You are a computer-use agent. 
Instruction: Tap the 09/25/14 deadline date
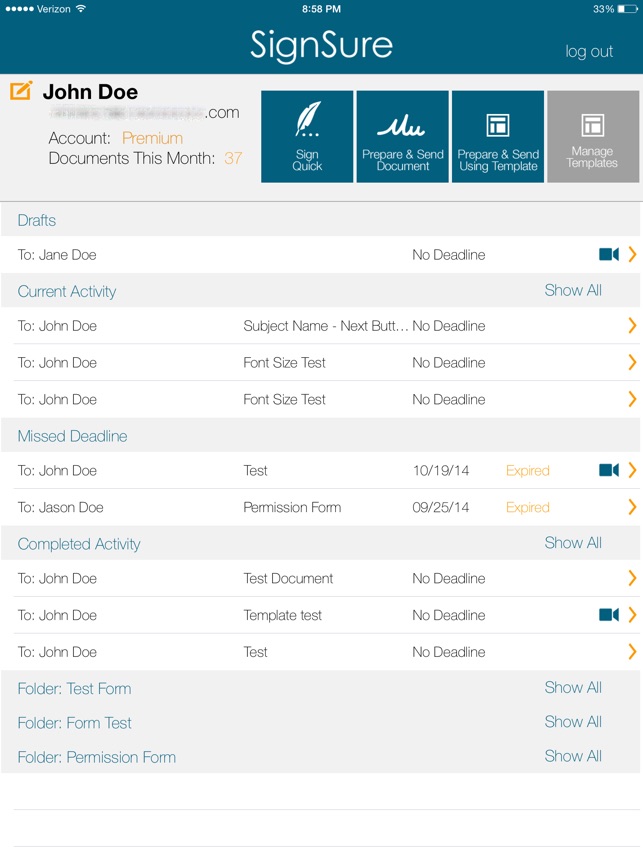tap(441, 507)
